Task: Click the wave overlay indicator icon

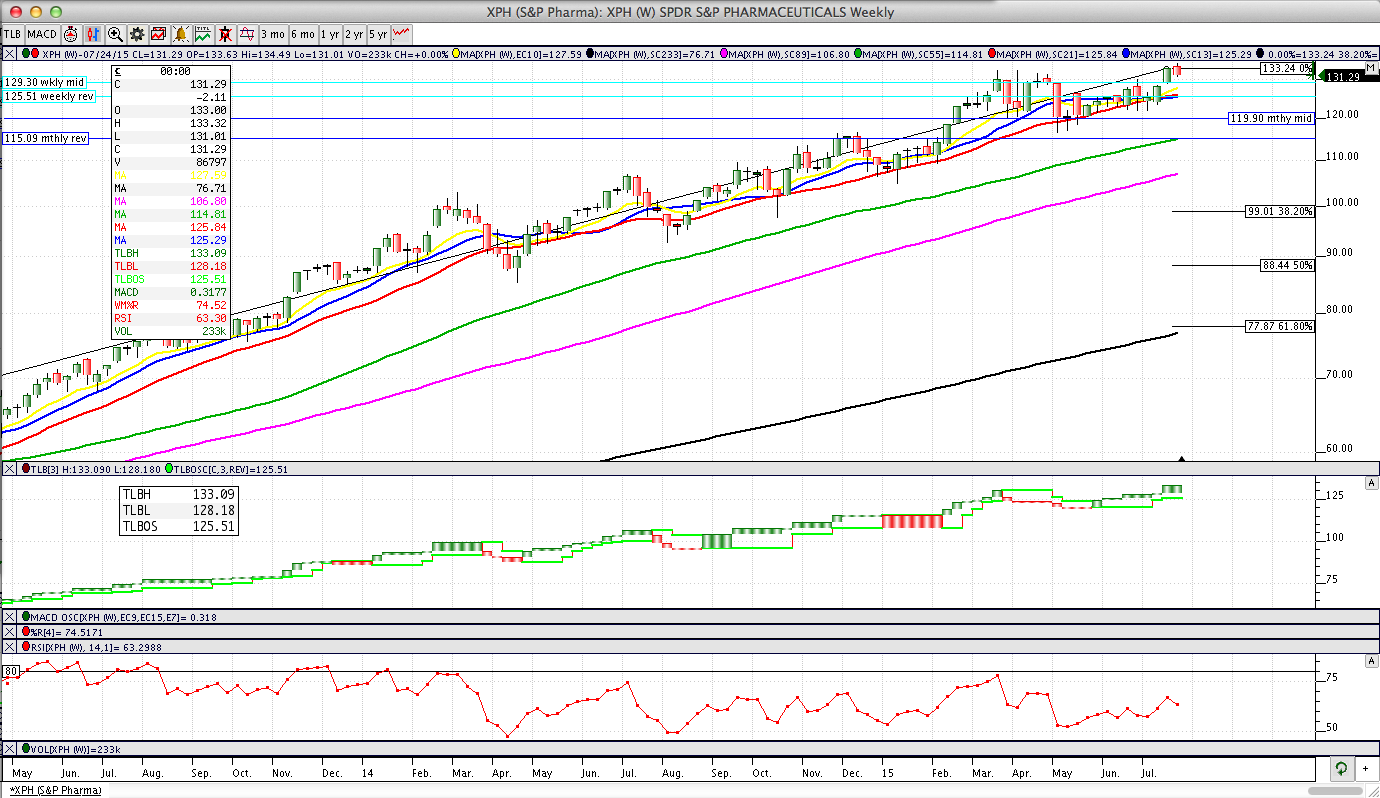Action: coord(247,33)
